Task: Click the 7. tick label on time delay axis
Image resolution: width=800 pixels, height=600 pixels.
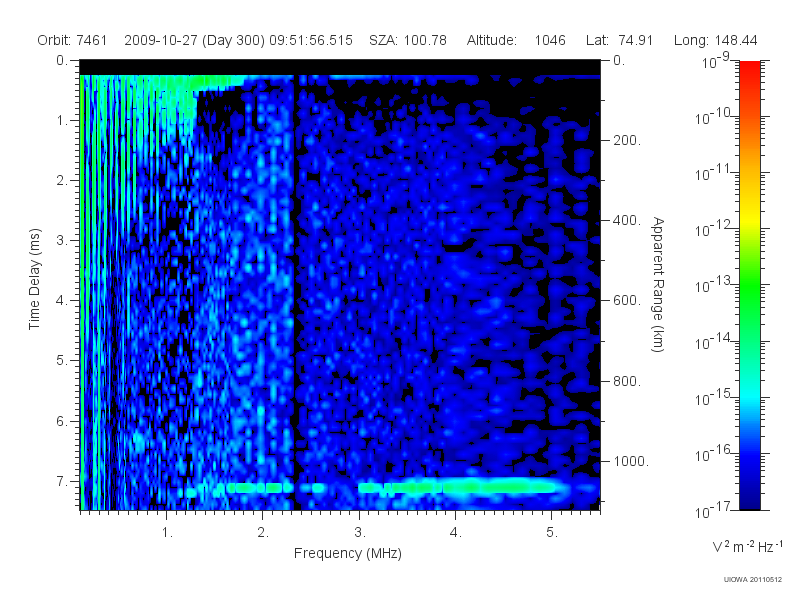Action: [62, 481]
